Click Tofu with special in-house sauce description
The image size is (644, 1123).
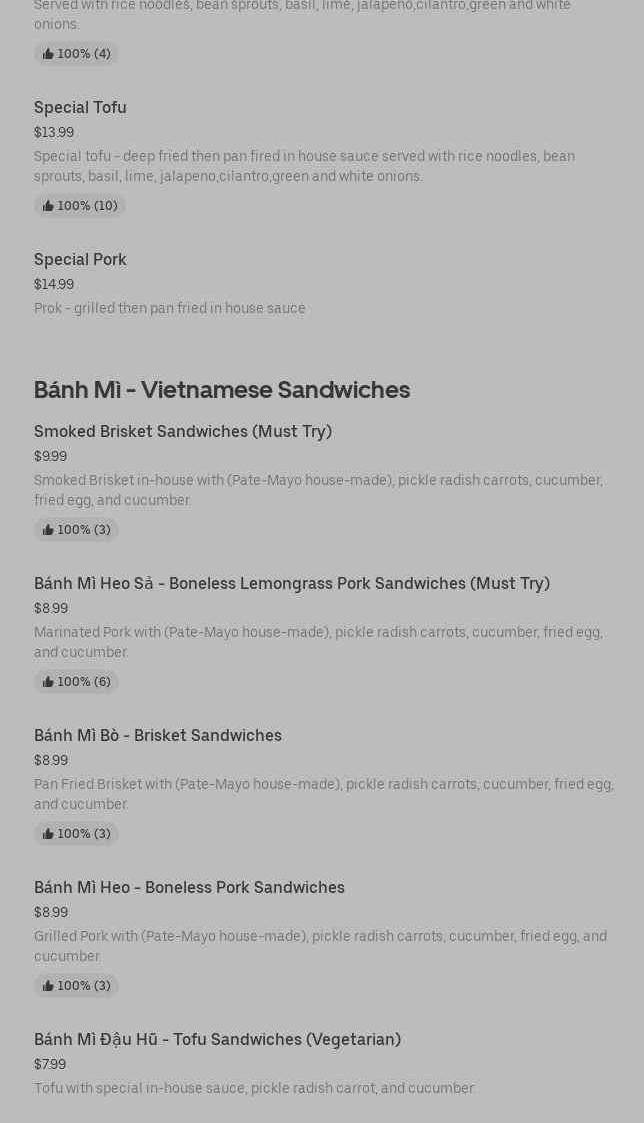tap(254, 1088)
